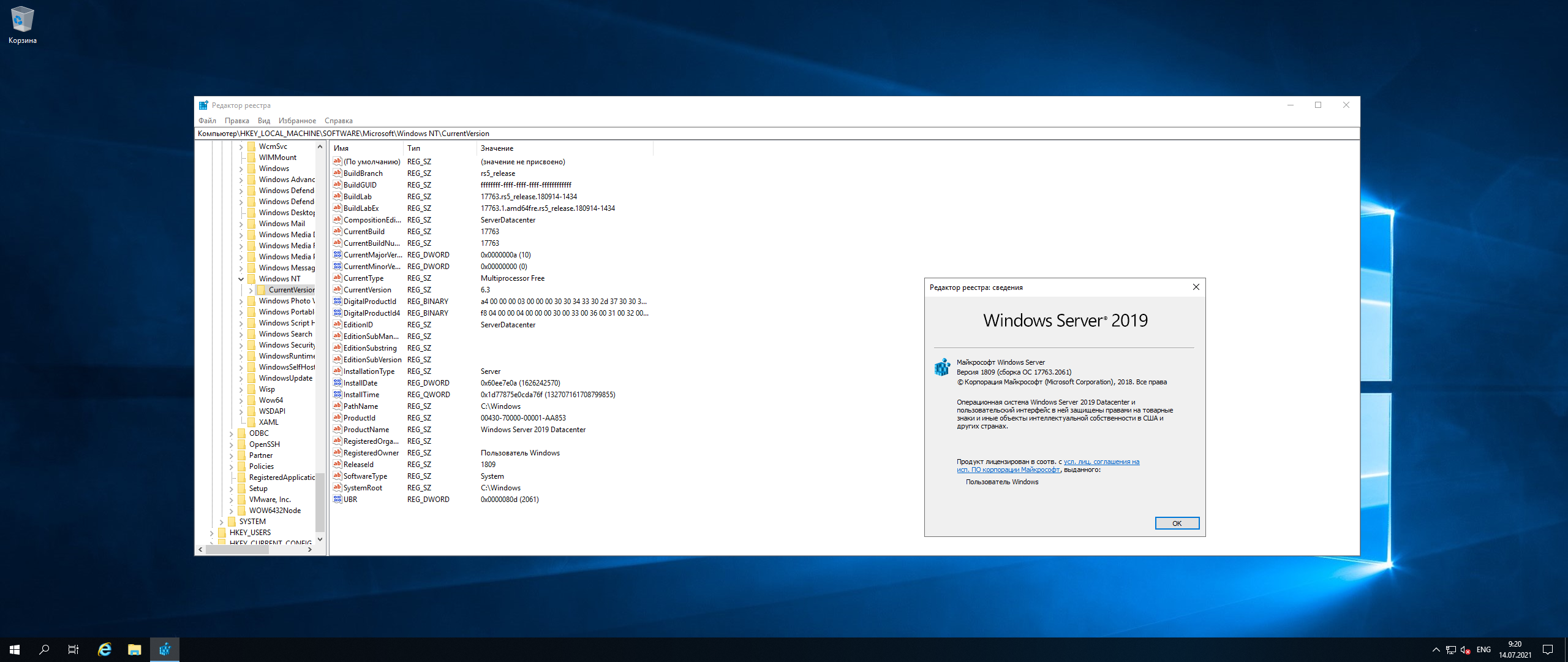The height and width of the screenshot is (662, 1568).
Task: Click the string icon of BuildBranch value
Action: (x=337, y=173)
